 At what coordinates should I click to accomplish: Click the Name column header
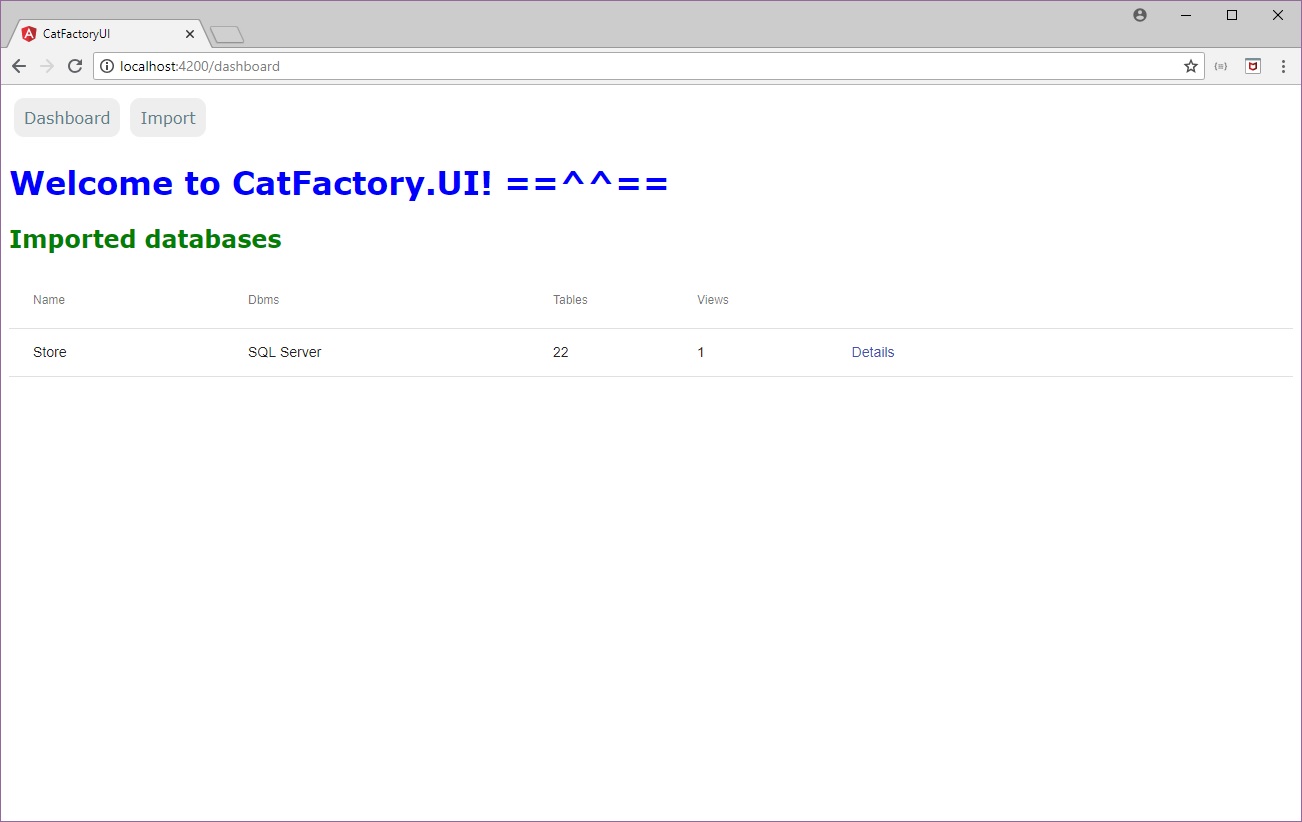click(49, 300)
